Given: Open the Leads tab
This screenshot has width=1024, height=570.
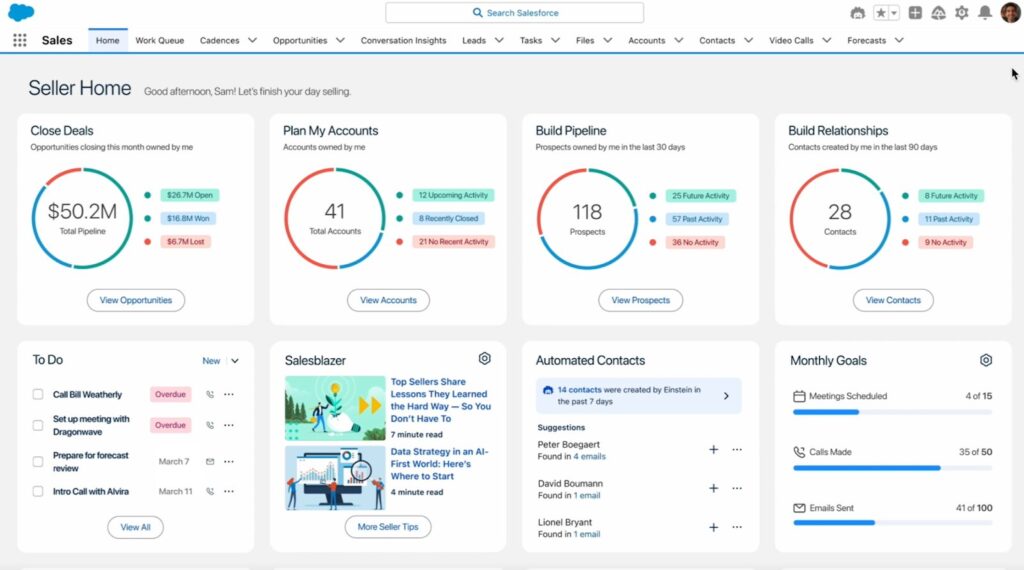Looking at the screenshot, I should point(474,40).
